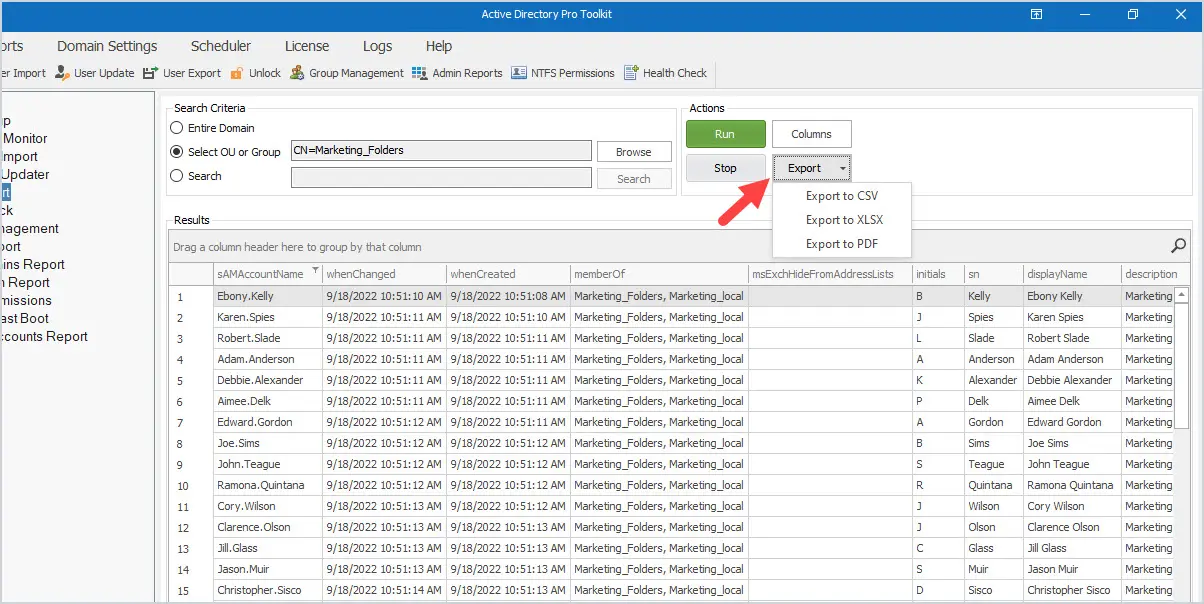Select the John.Teague account cell
Screen dimensions: 1204x604
267,464
